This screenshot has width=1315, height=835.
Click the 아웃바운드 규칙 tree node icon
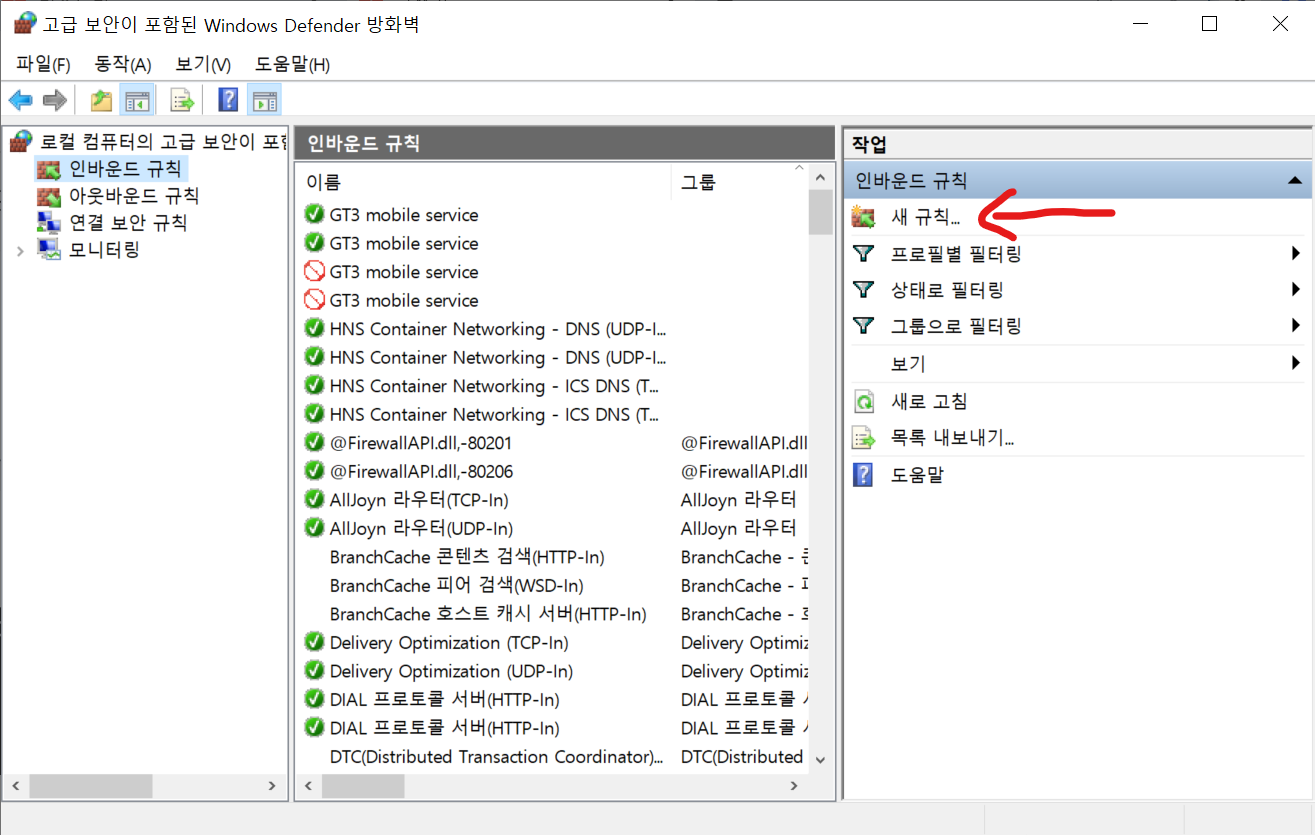click(48, 196)
